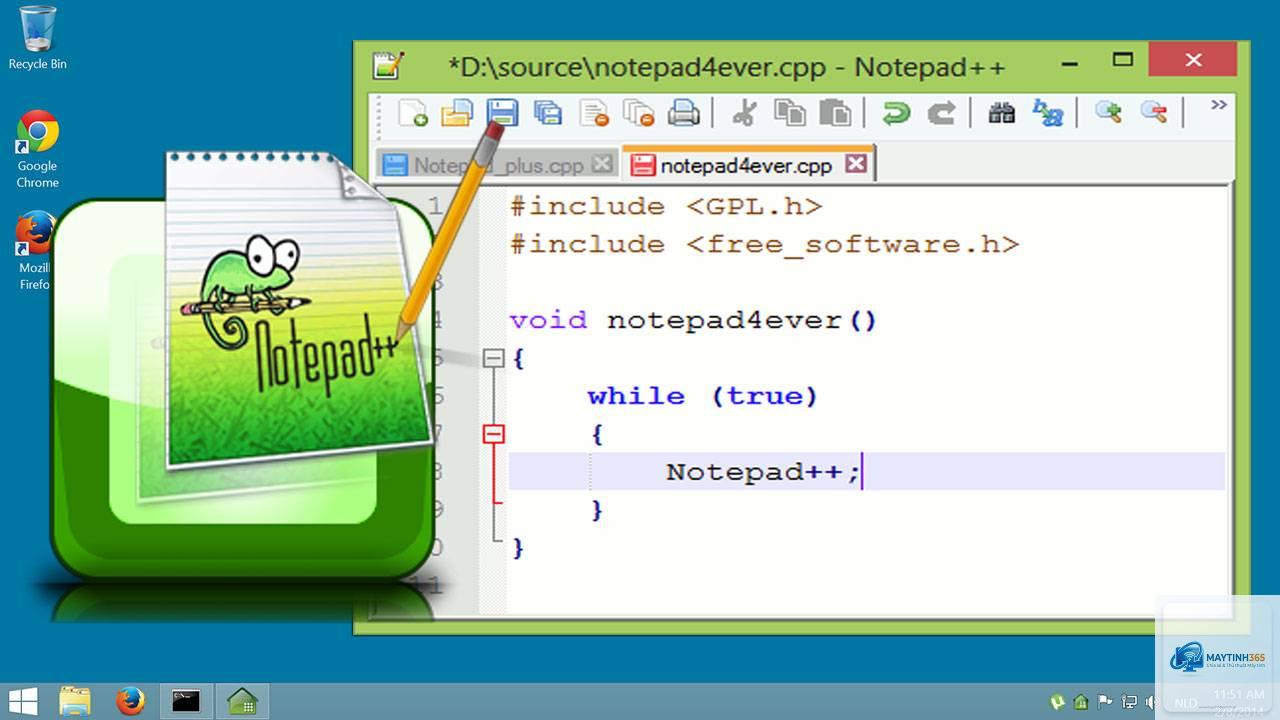The image size is (1280, 720).
Task: Collapse the function body fold marker
Action: click(494, 358)
